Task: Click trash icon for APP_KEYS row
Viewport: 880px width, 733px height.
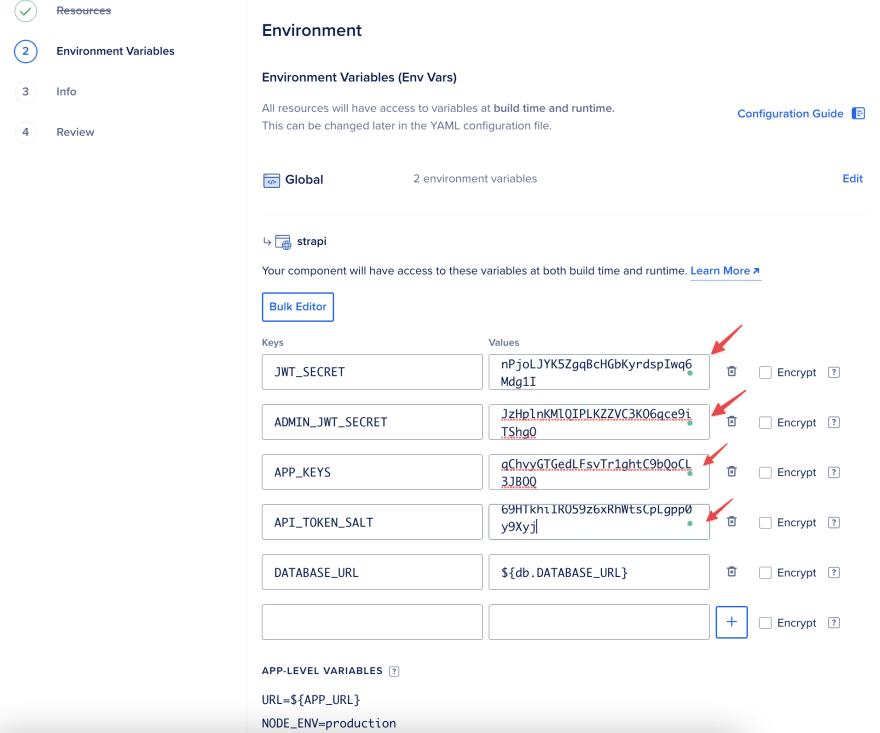Action: click(731, 472)
